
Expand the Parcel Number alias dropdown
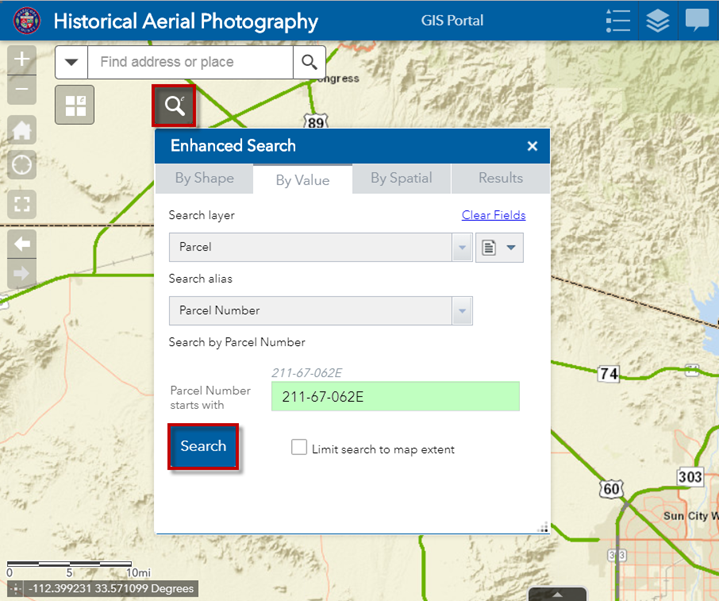[x=461, y=311]
